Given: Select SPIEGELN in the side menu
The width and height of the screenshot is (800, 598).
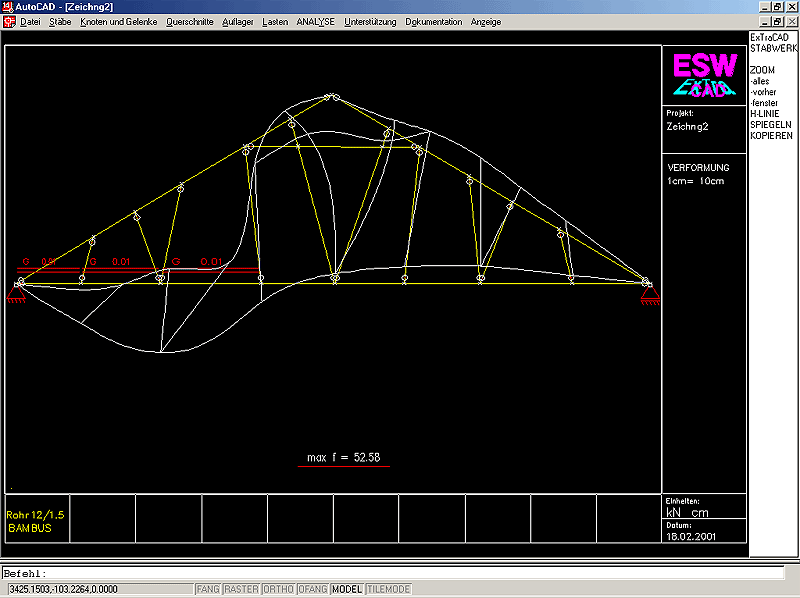Looking at the screenshot, I should coord(771,125).
